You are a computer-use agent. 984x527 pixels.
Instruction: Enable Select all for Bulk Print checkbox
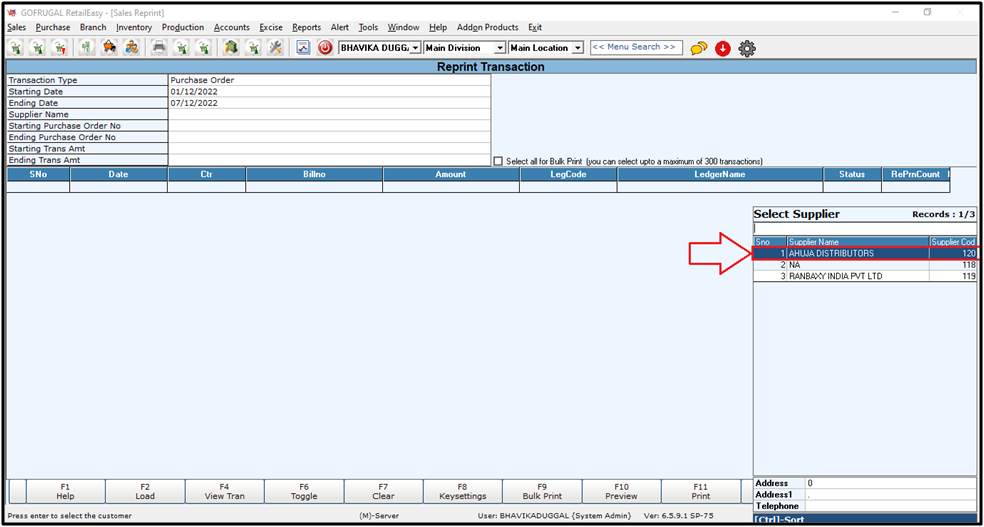[498, 161]
